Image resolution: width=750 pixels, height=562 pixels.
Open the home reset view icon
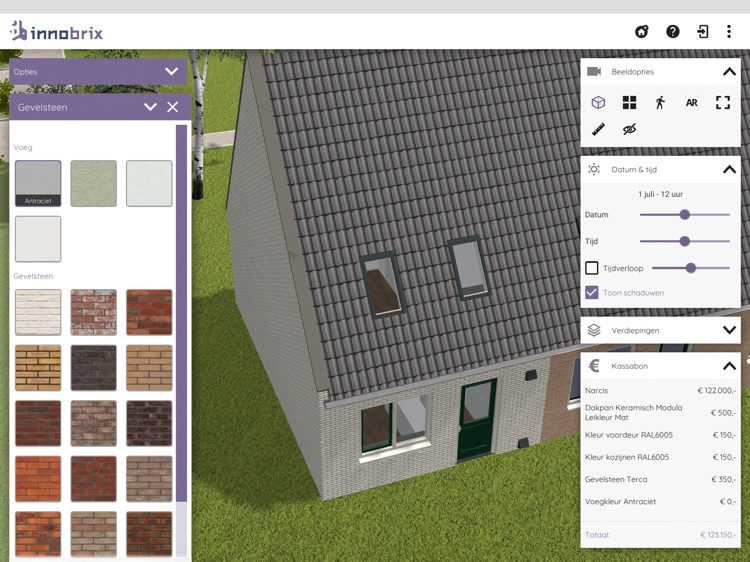(x=641, y=32)
